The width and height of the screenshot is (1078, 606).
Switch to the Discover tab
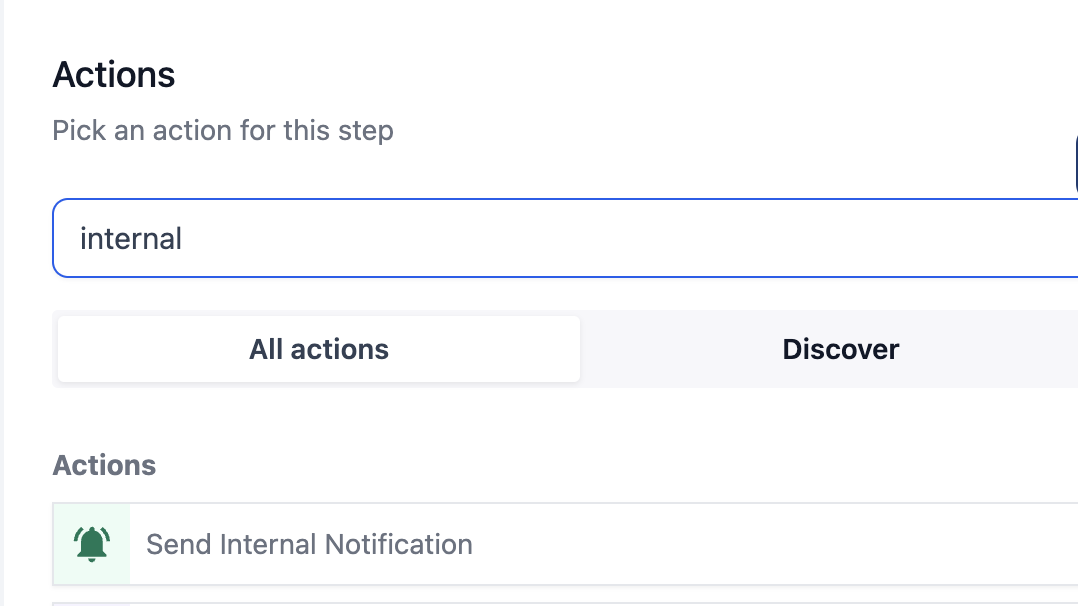point(840,349)
